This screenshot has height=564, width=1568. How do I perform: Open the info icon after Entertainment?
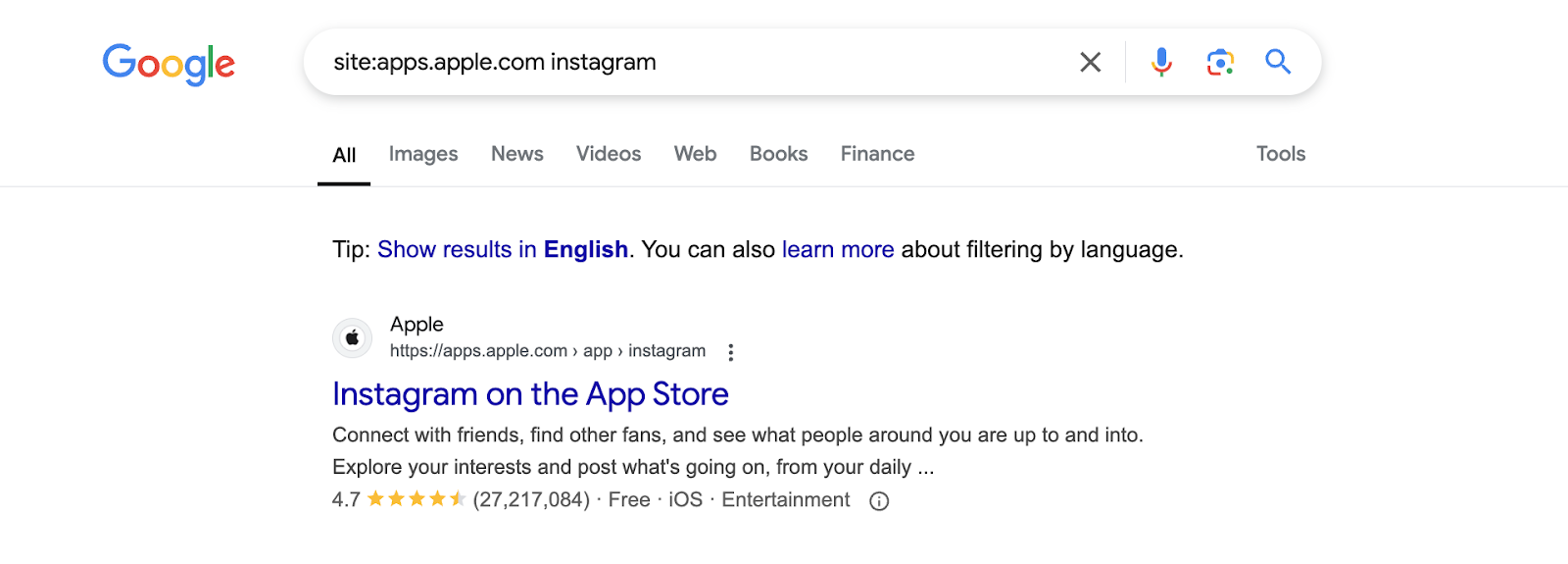[879, 501]
